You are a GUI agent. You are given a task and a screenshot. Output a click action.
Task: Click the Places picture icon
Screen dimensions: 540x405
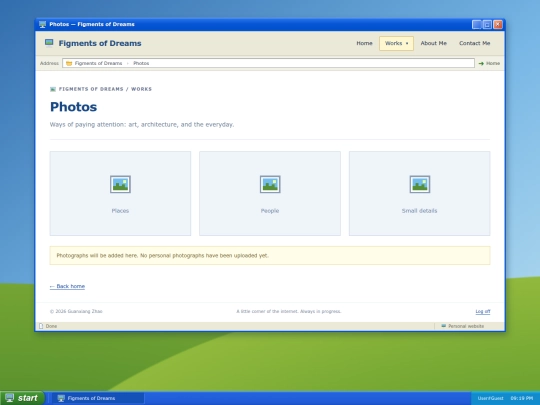pos(120,184)
